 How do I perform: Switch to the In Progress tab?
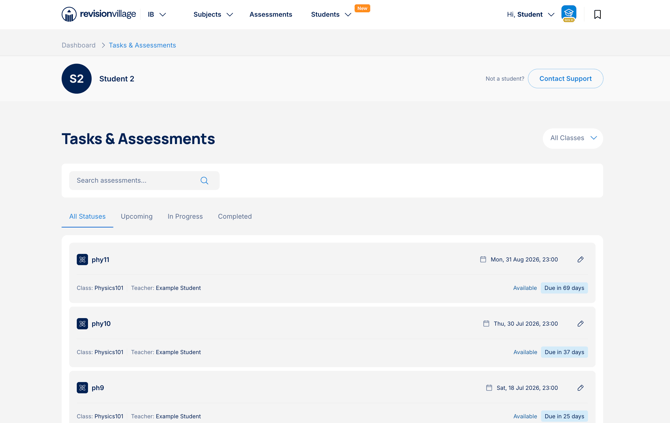click(185, 217)
